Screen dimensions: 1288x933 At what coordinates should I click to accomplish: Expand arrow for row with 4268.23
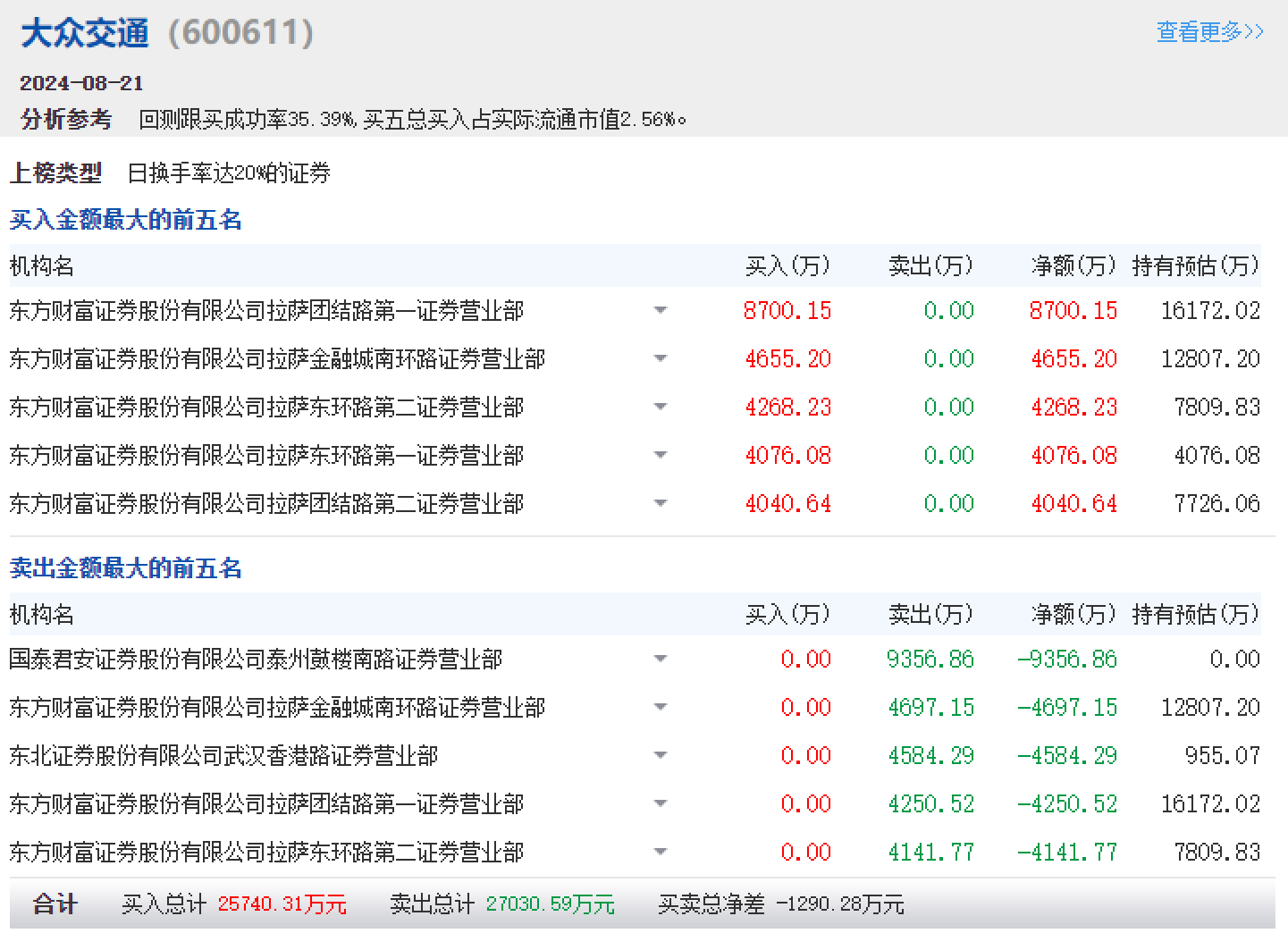pyautogui.click(x=661, y=407)
